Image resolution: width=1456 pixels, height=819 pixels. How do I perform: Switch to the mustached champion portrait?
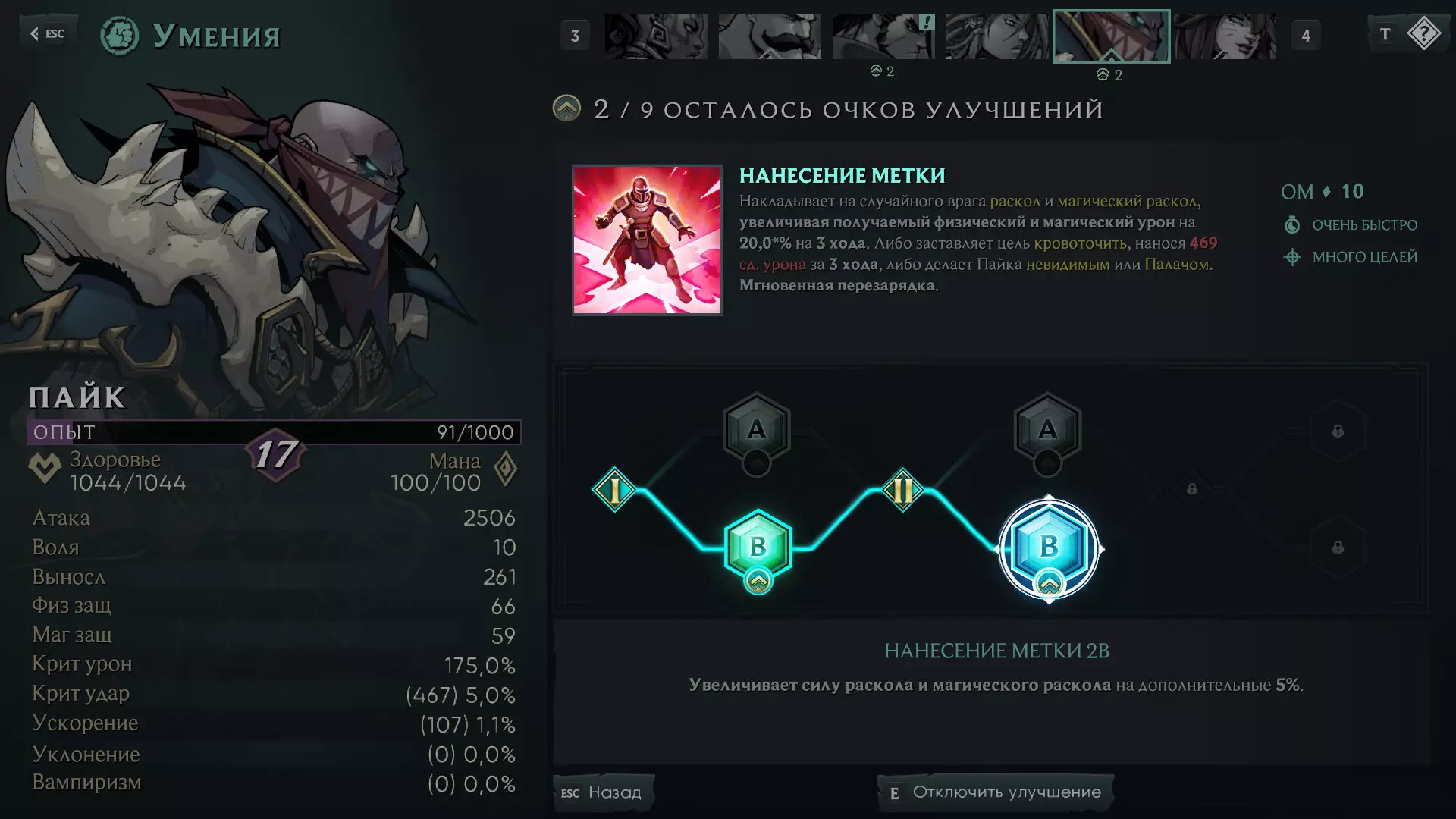pos(770,36)
